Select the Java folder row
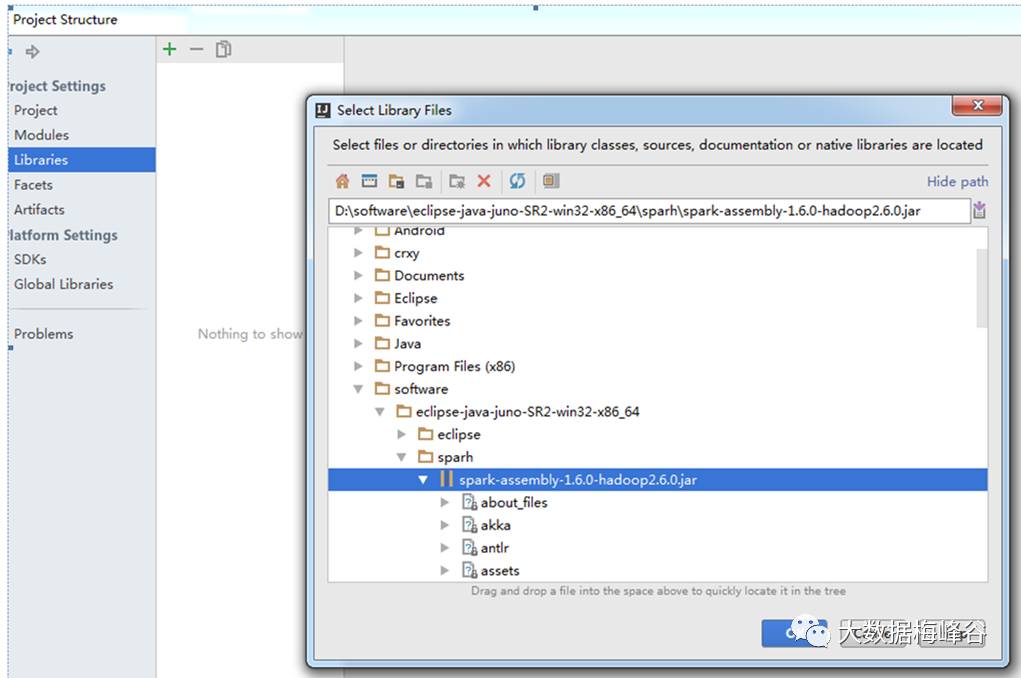 (x=658, y=343)
